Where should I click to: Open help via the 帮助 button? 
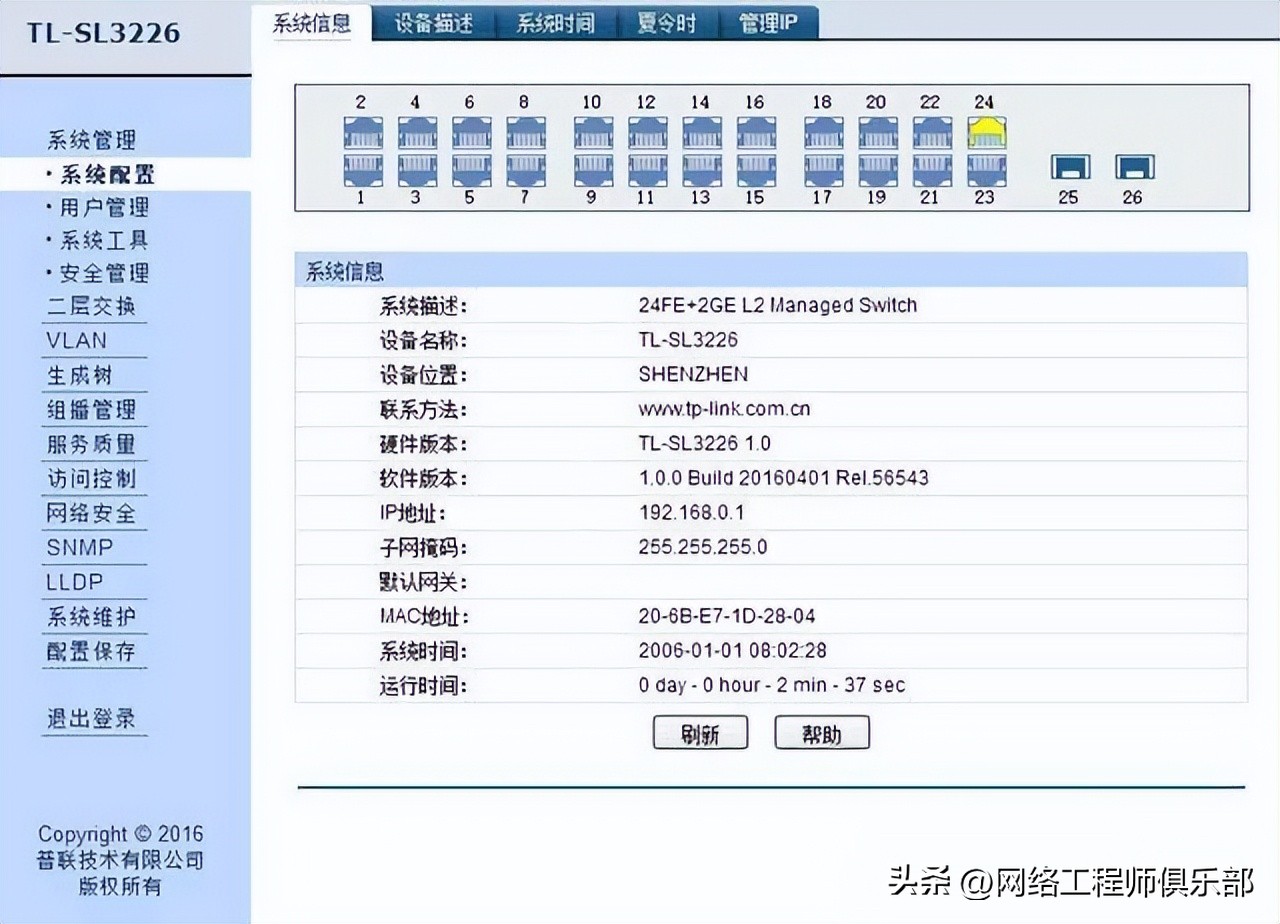(x=821, y=731)
